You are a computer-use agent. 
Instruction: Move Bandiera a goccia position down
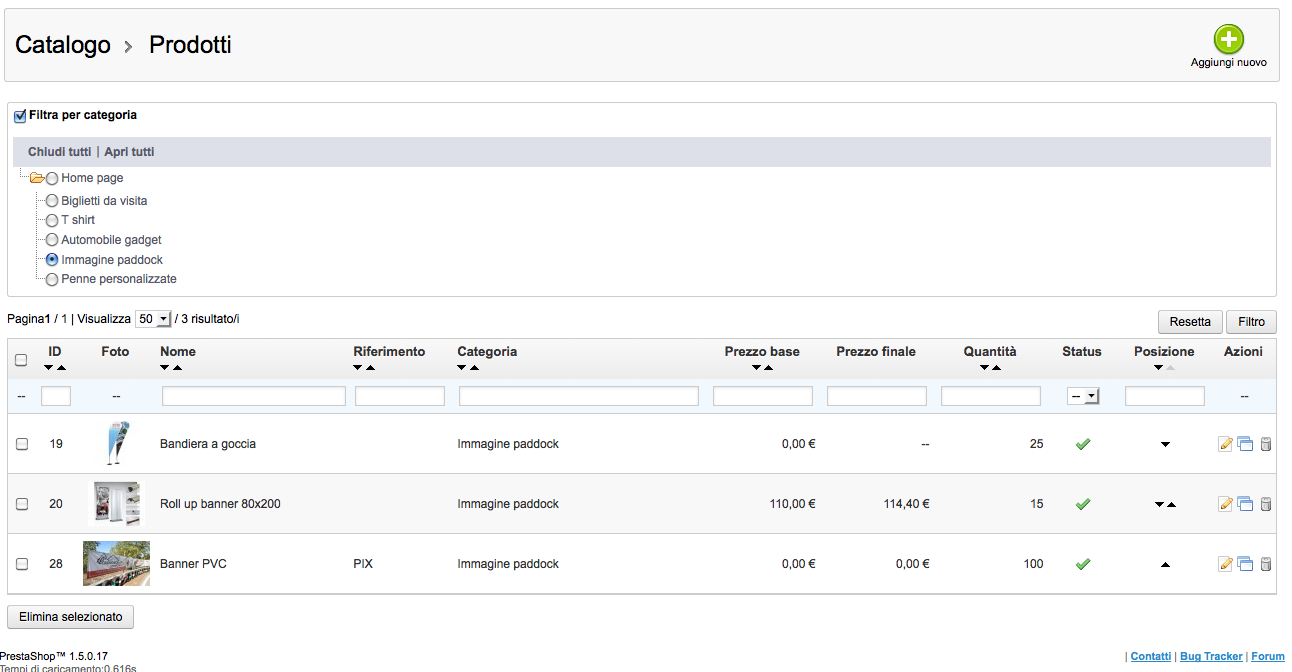[x=1165, y=444]
